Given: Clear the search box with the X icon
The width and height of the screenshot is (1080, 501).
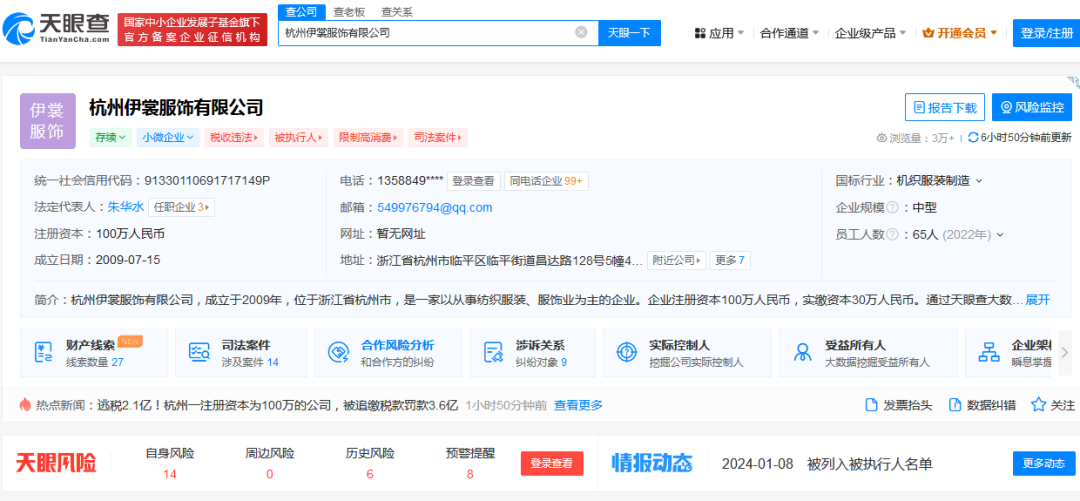Looking at the screenshot, I should pos(581,32).
